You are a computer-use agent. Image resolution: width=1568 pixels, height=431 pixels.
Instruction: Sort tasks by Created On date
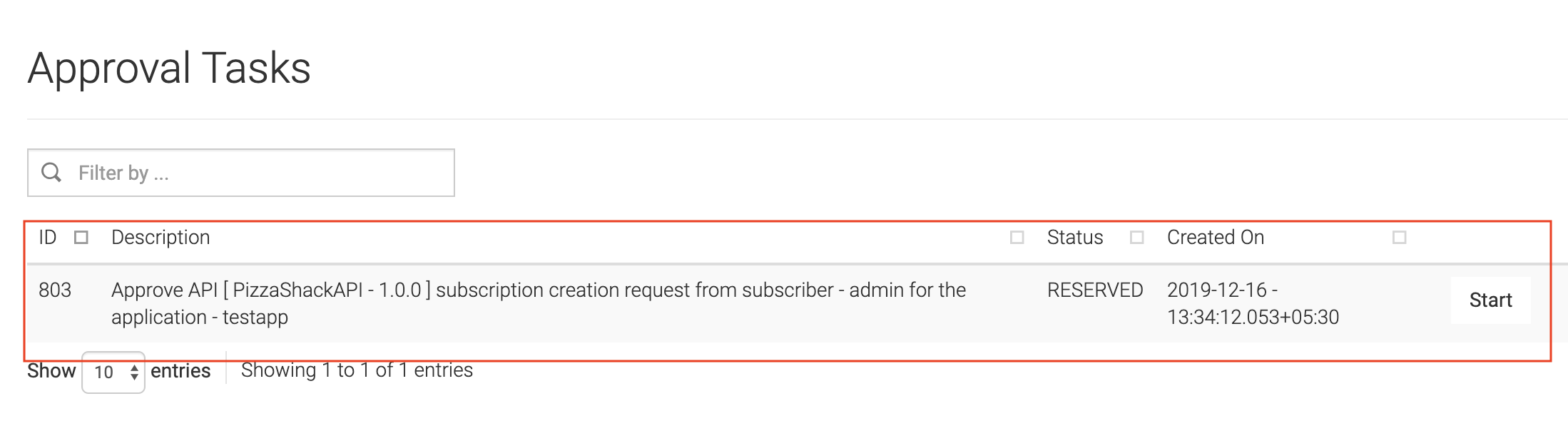1215,238
